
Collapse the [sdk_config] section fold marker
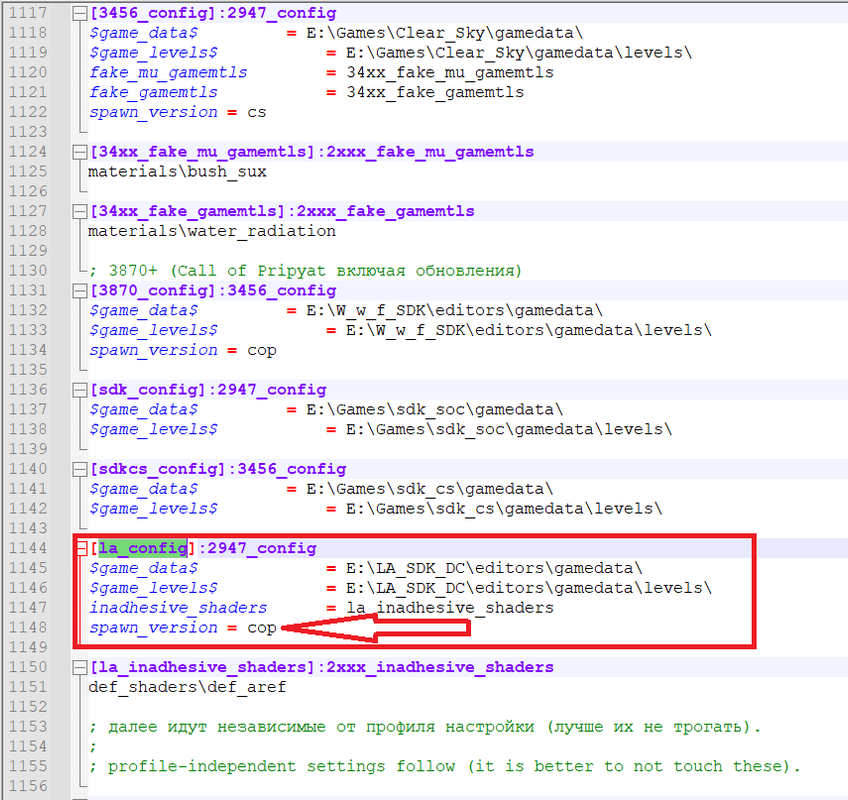coord(80,390)
